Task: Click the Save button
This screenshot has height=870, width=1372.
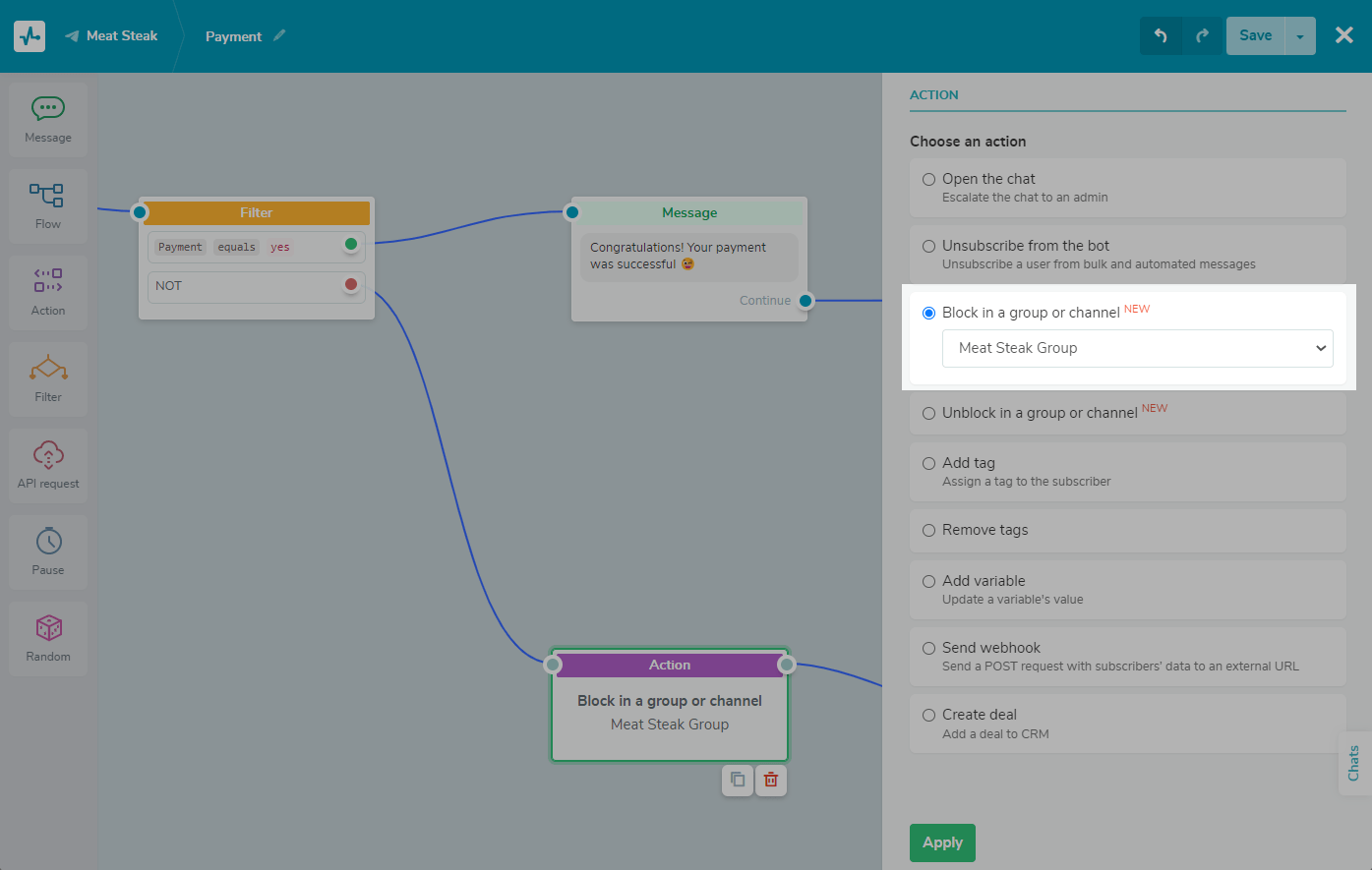Action: click(1255, 36)
